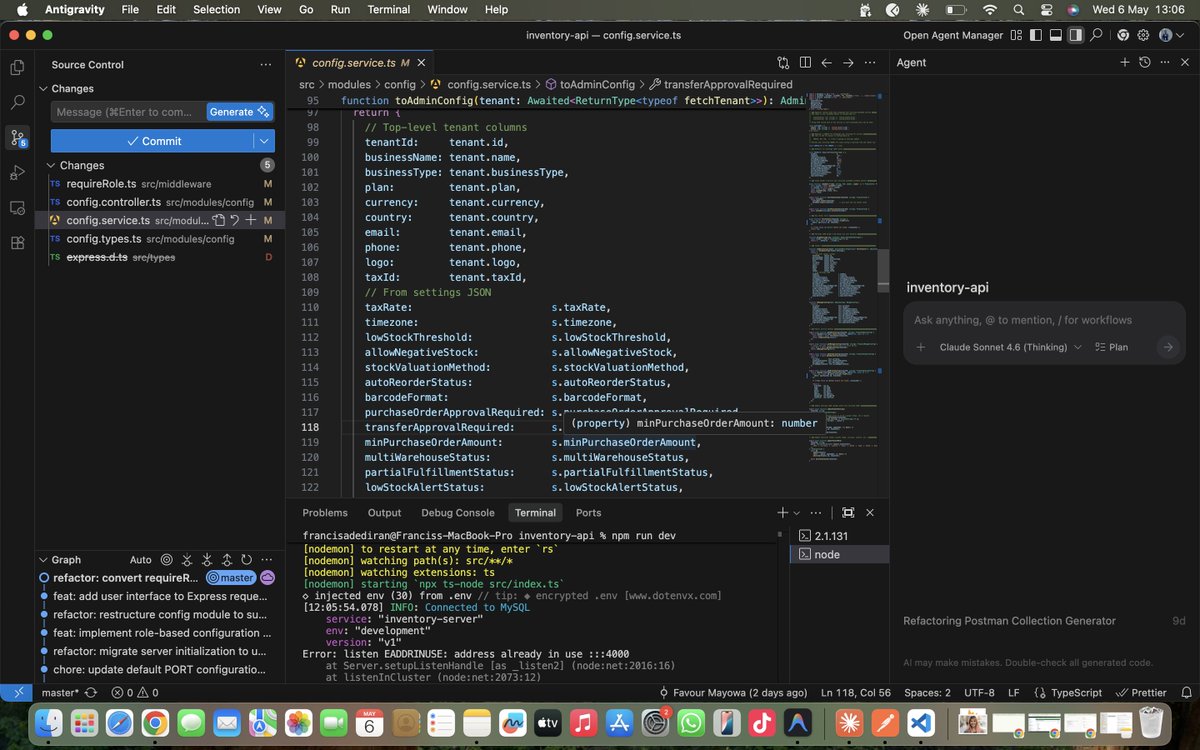Click Open Changes icon in editor toolbar
This screenshot has width=1200, height=750.
[783, 62]
